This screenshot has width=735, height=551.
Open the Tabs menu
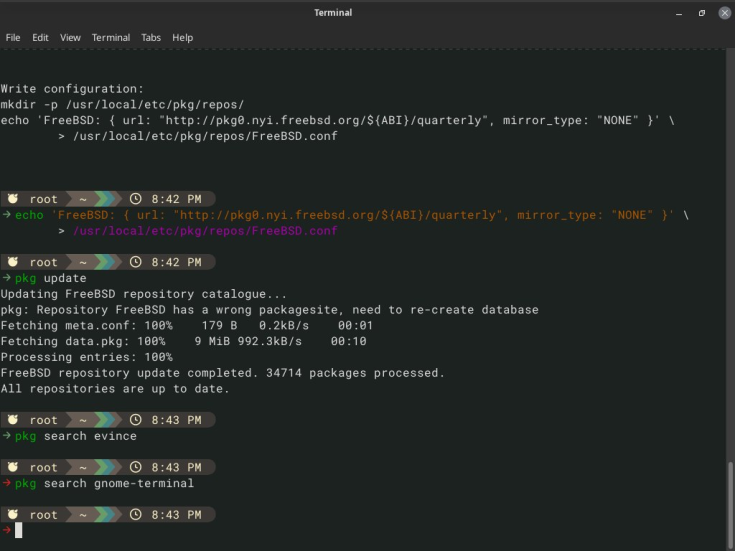[x=151, y=37]
